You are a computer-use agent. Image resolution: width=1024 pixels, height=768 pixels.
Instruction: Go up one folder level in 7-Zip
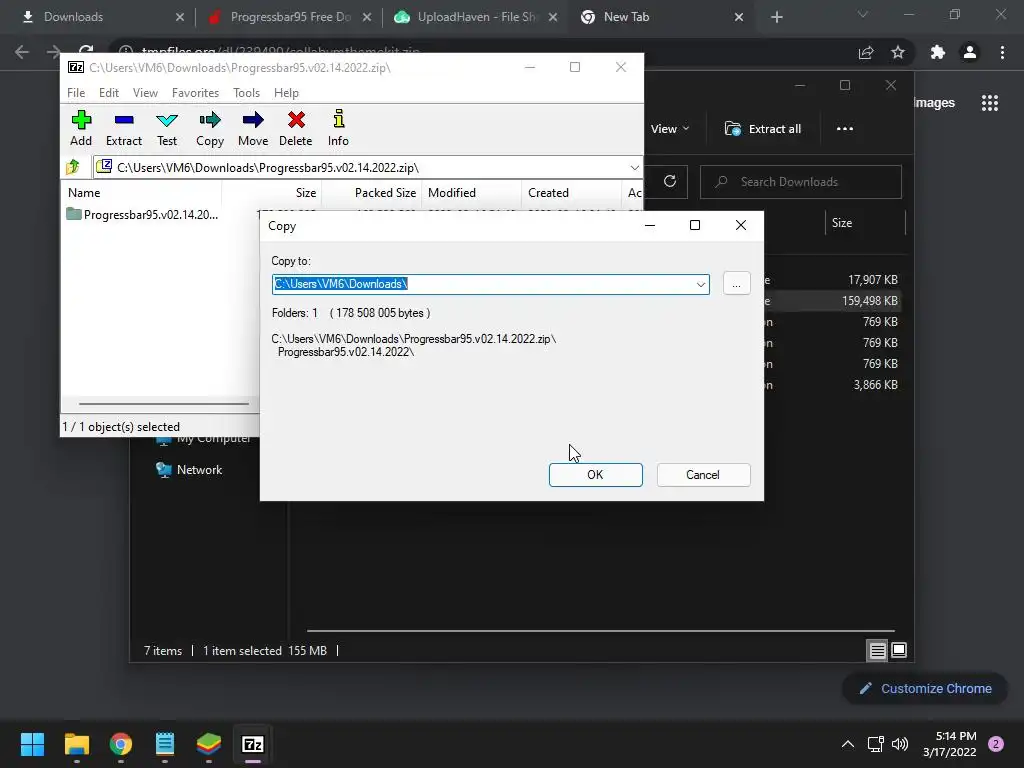pyautogui.click(x=73, y=168)
